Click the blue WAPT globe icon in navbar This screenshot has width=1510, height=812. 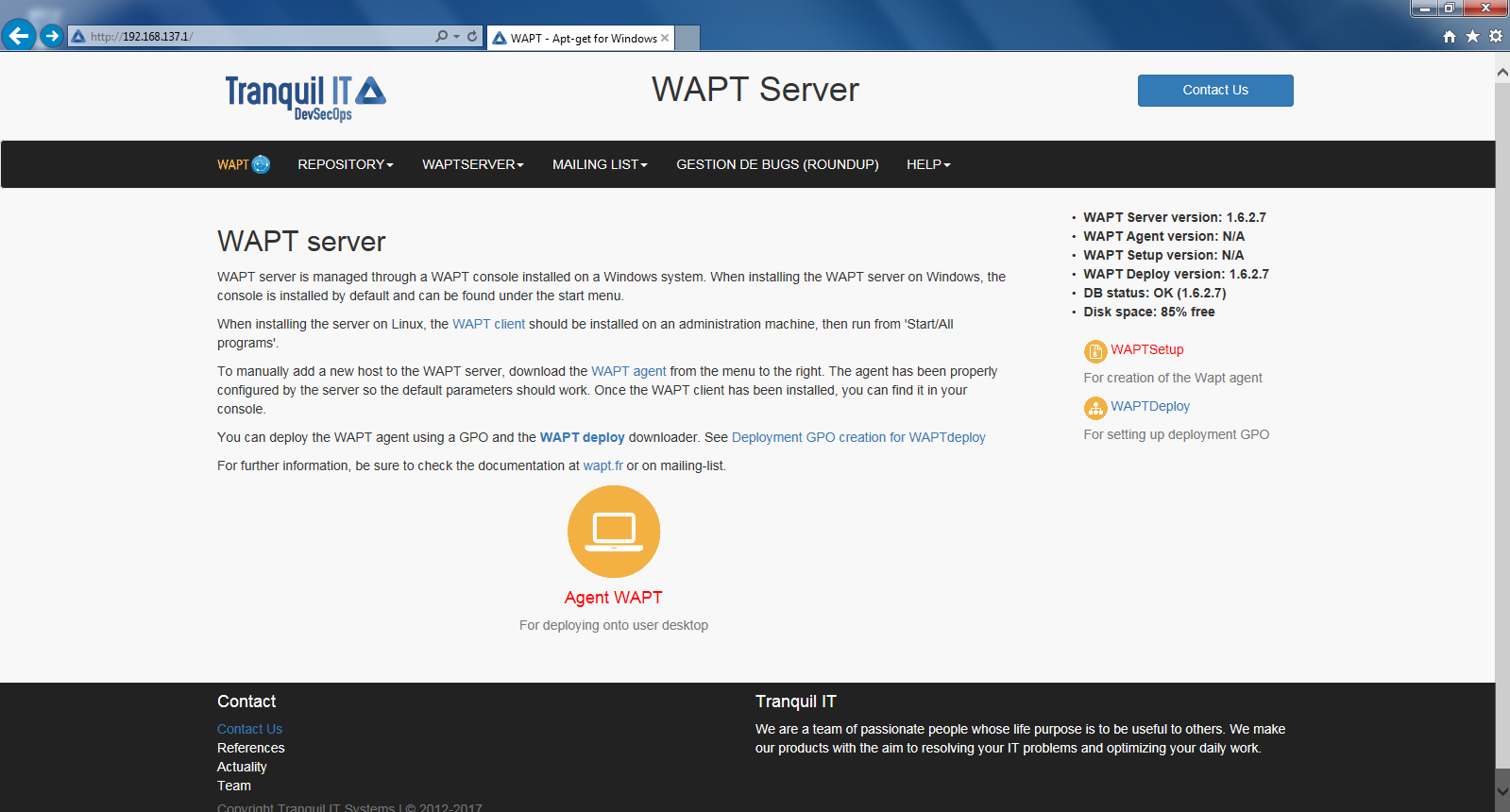[262, 164]
